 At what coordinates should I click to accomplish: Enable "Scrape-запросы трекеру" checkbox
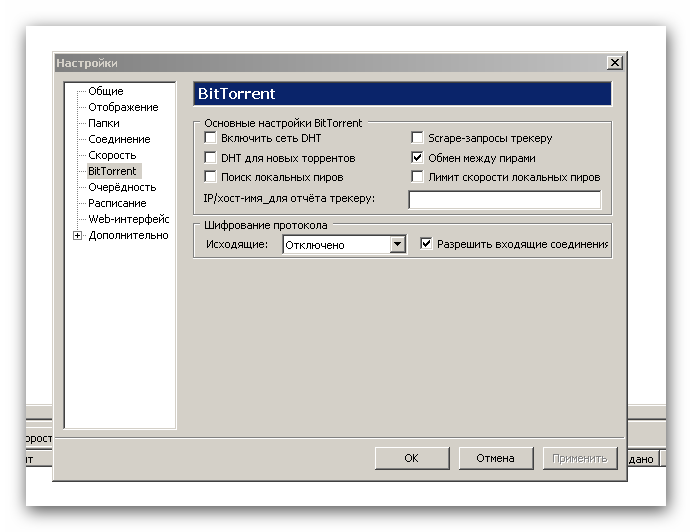pos(417,138)
